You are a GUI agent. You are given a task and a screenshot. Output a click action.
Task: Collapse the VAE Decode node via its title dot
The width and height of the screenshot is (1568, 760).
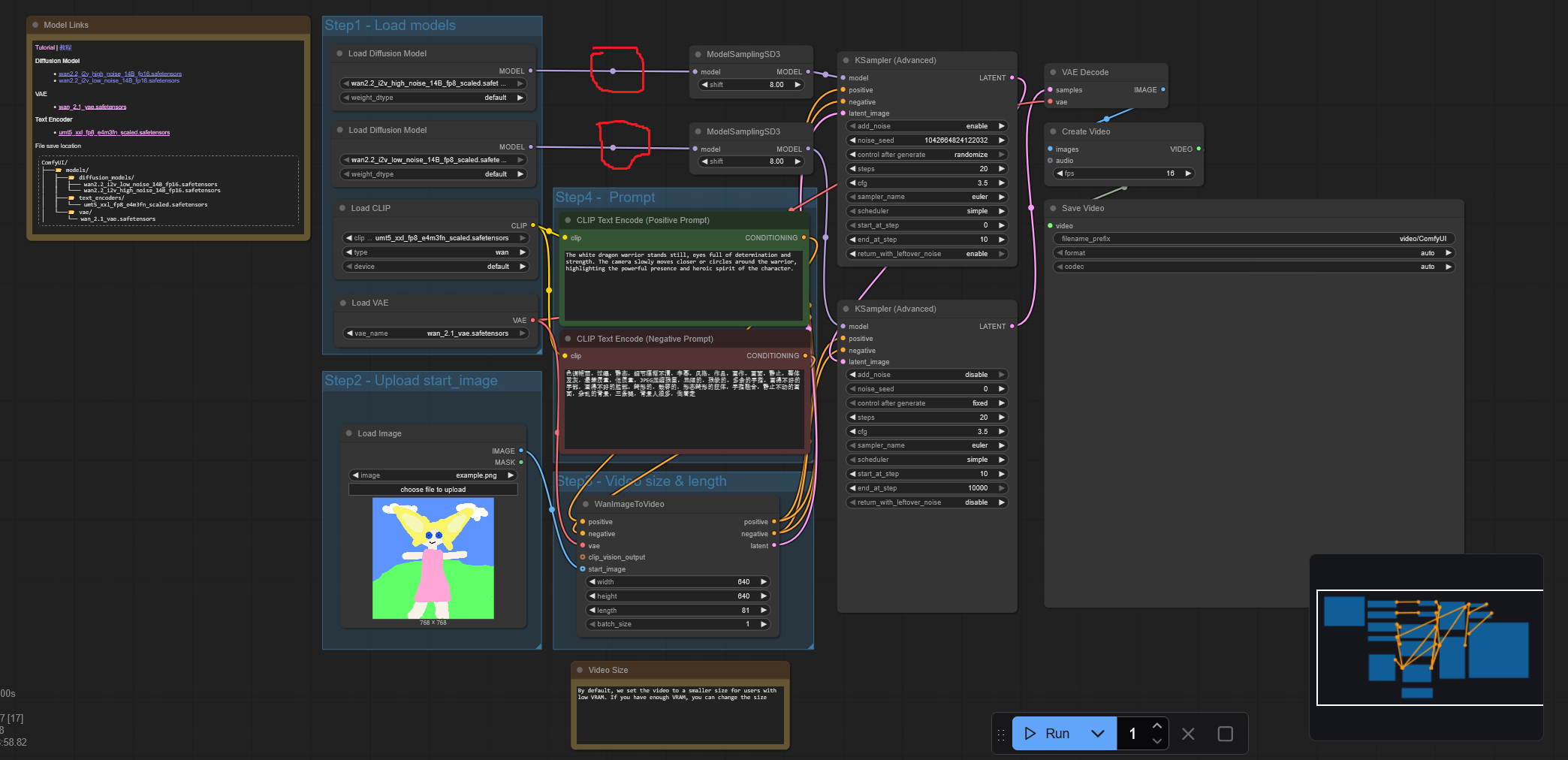(1053, 72)
